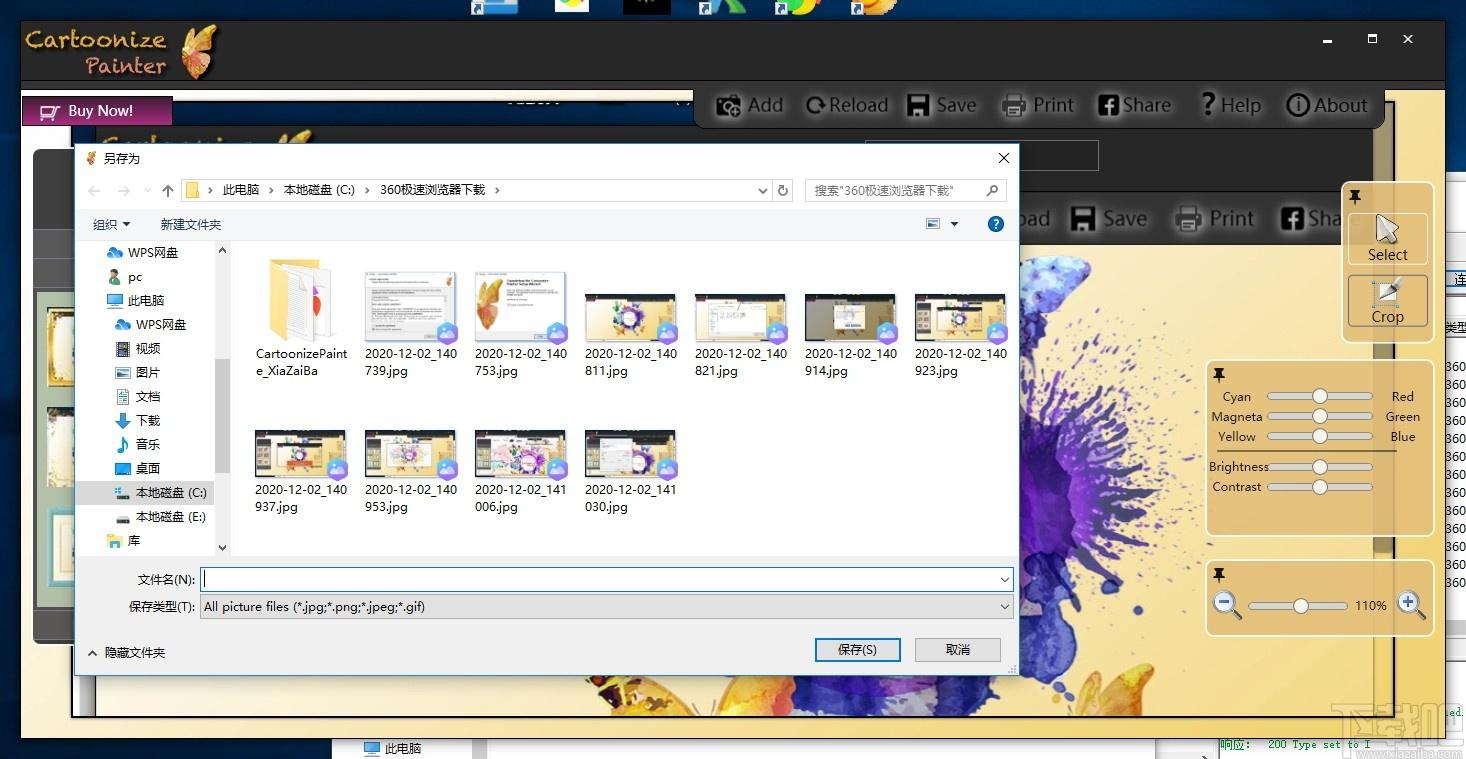
Task: Select file 2020-12-02_140914.jpg
Action: pos(851,335)
